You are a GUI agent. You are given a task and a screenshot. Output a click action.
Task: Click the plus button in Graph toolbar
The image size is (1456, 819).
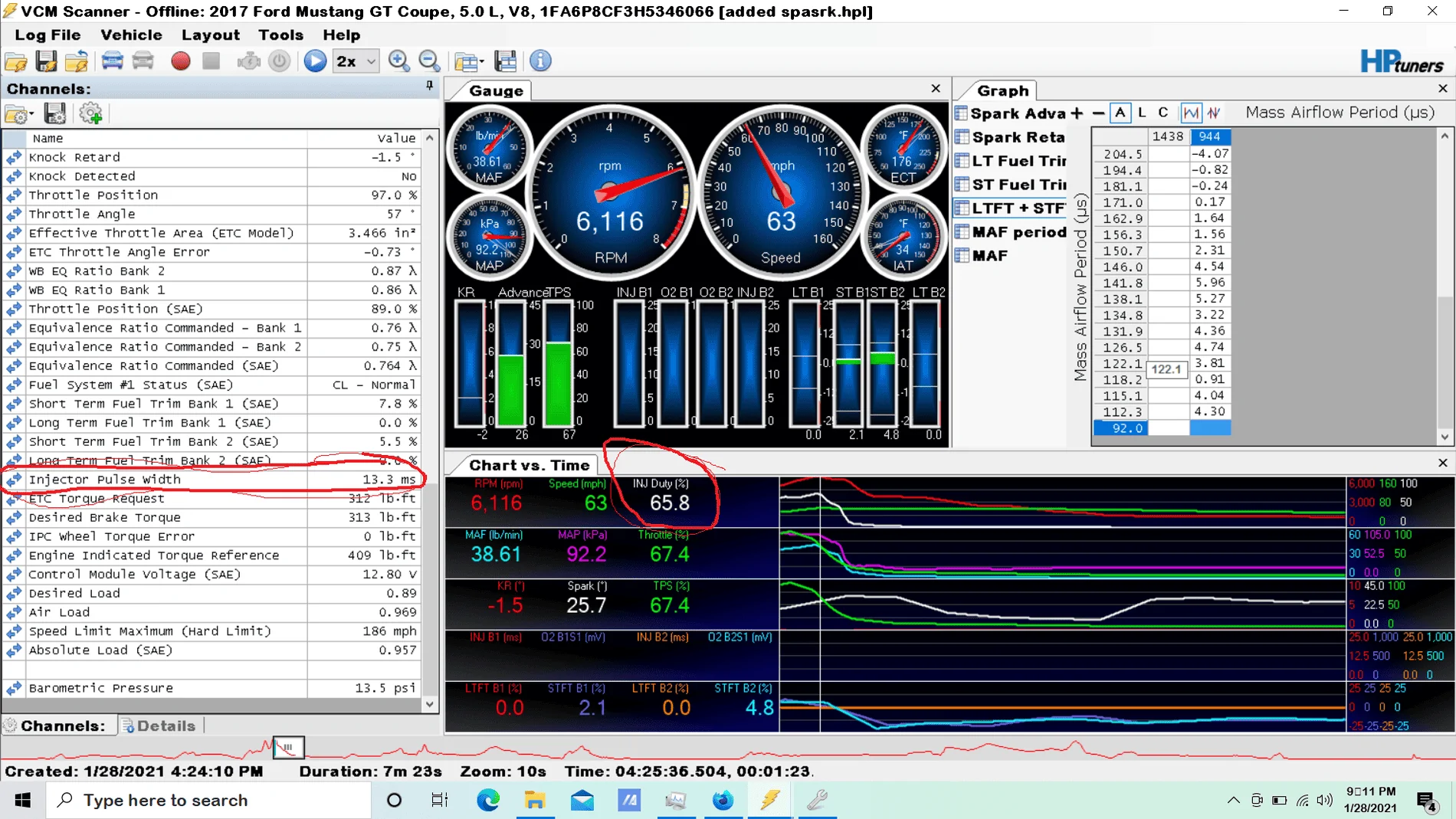click(1077, 113)
